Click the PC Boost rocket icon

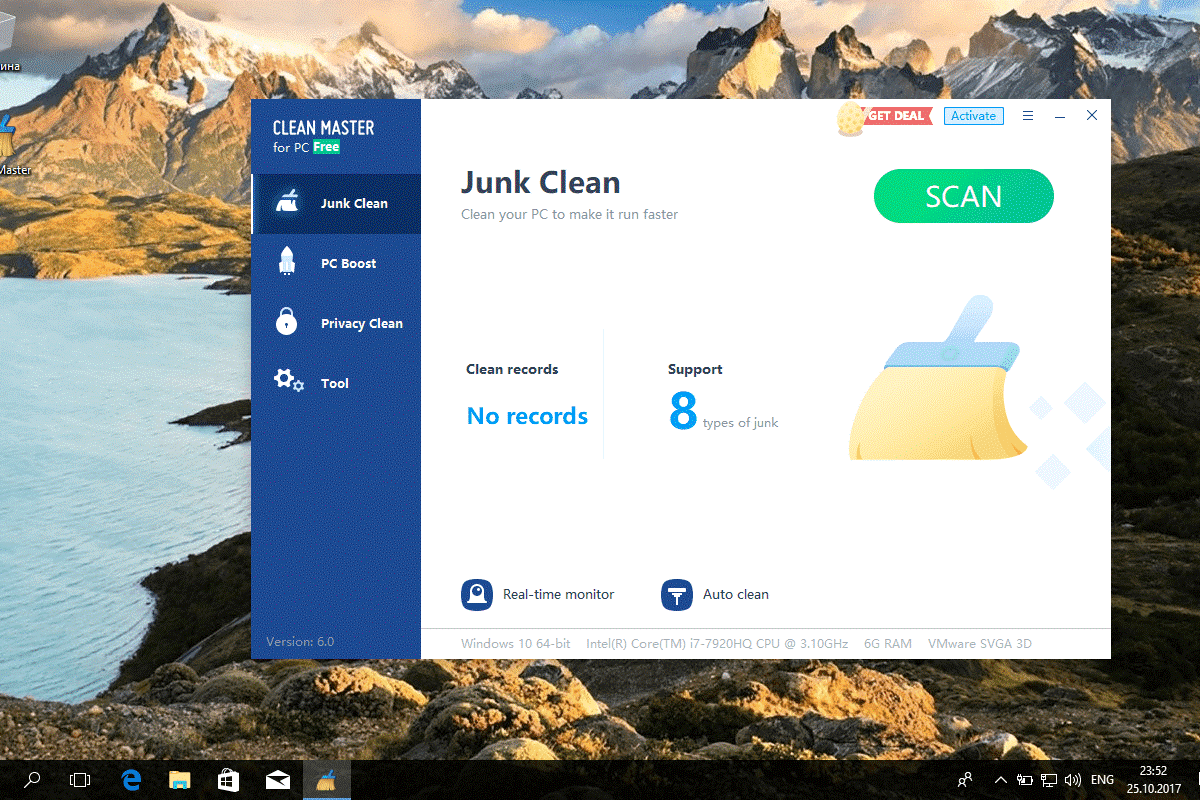click(x=287, y=262)
